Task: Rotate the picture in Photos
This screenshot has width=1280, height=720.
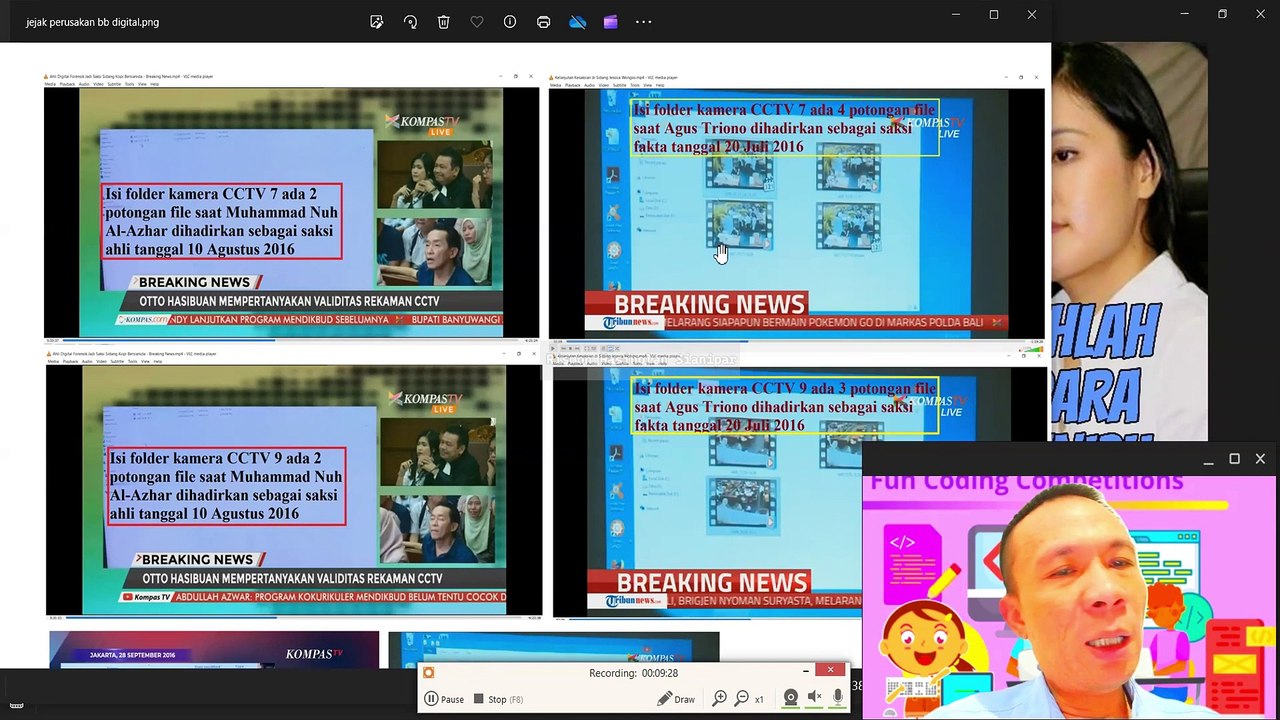Action: 410,22
